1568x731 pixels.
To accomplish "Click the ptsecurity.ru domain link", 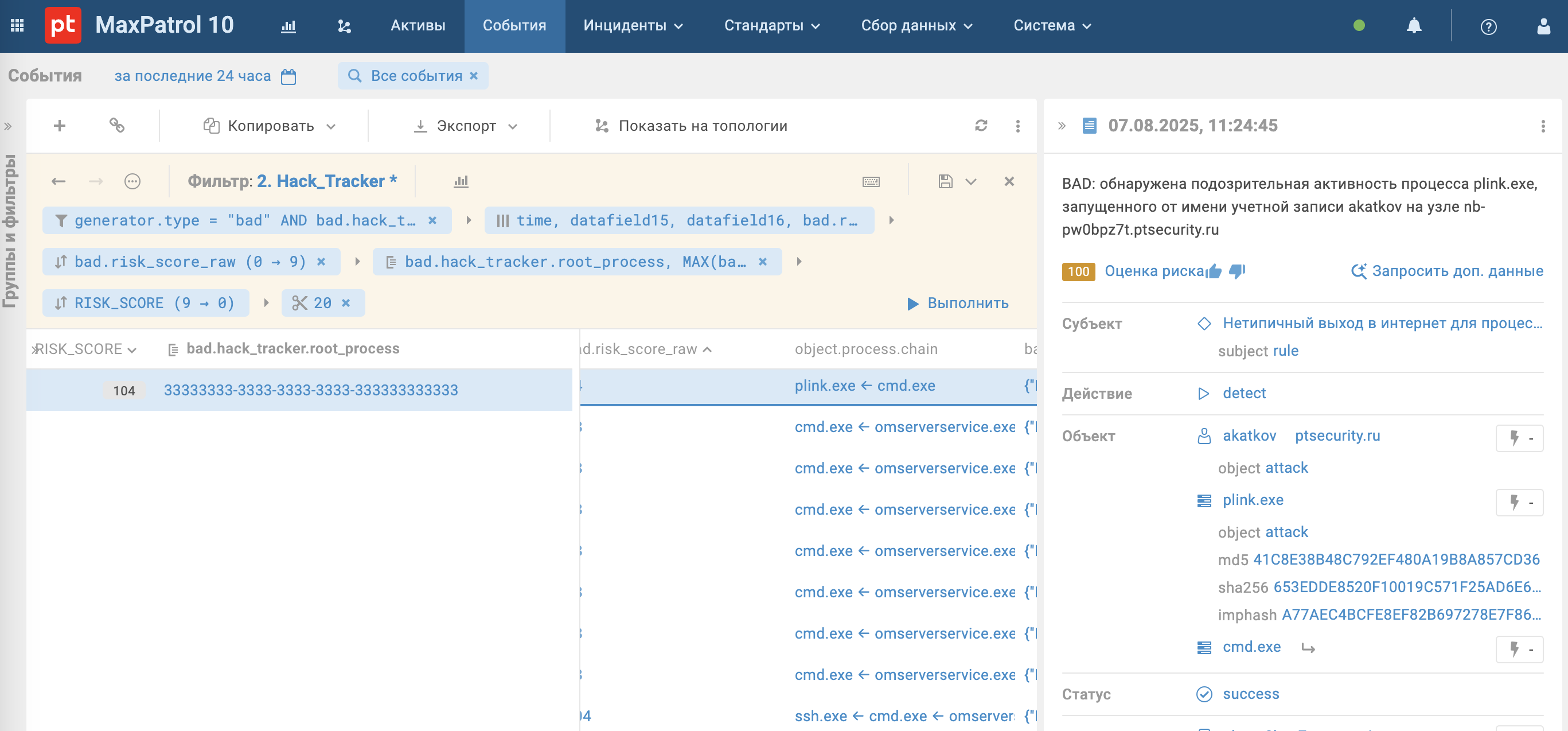I will (1337, 436).
